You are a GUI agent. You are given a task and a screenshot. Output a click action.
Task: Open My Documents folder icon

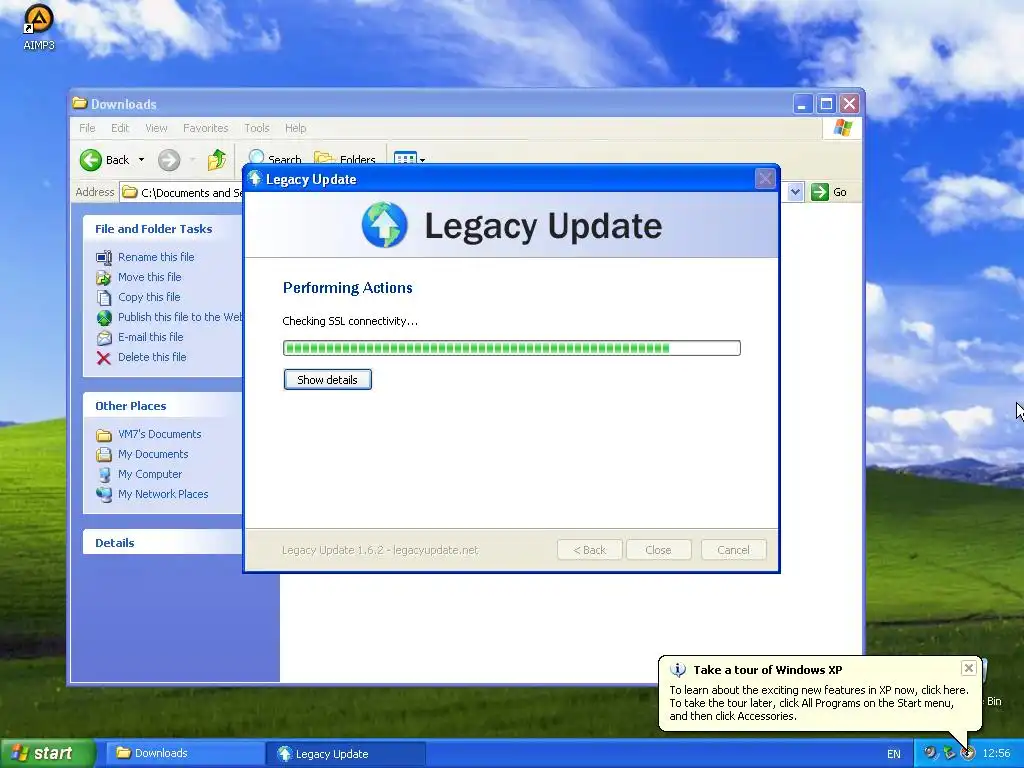click(x=104, y=455)
